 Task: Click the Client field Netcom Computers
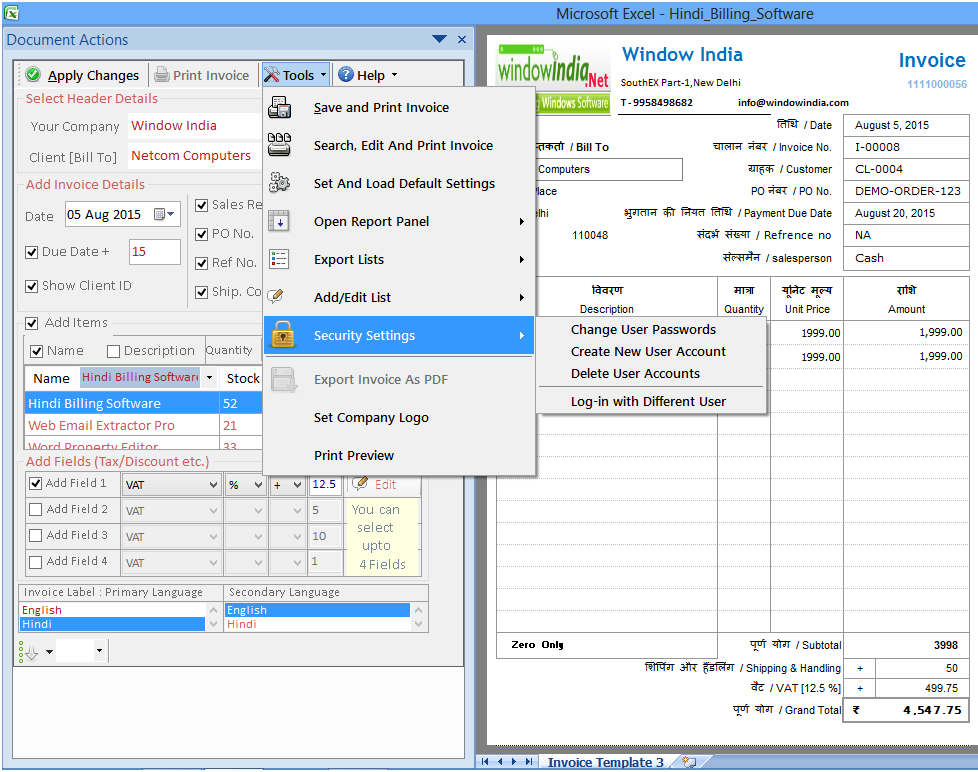(x=195, y=155)
